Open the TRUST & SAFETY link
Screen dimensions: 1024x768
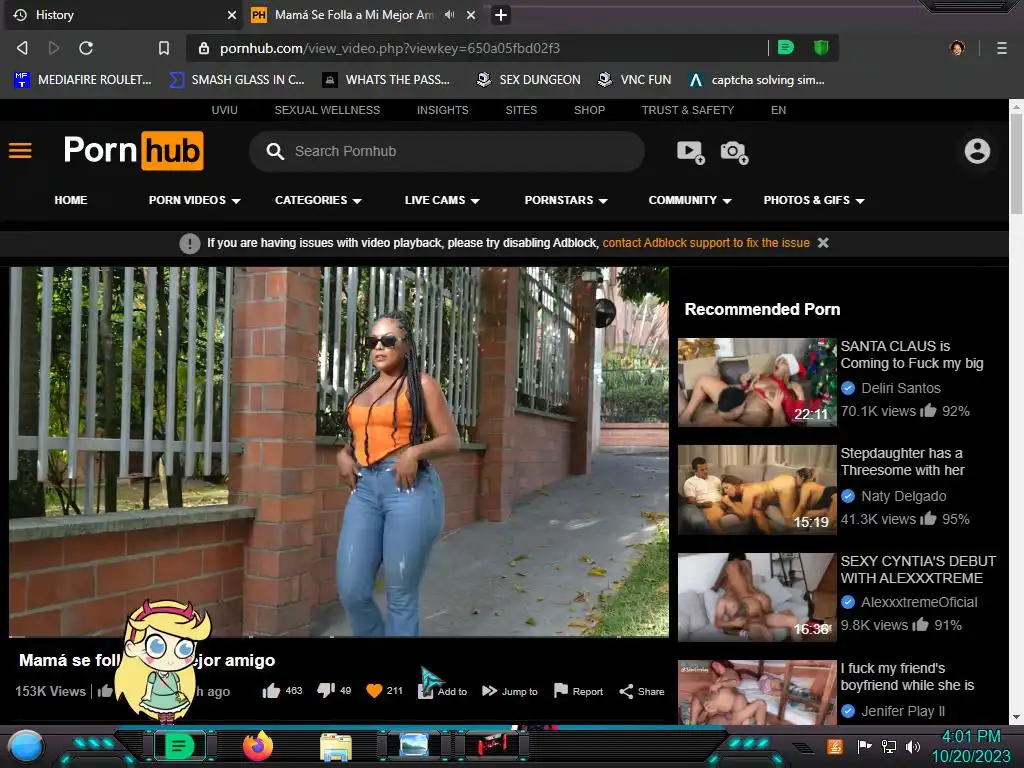click(x=688, y=110)
